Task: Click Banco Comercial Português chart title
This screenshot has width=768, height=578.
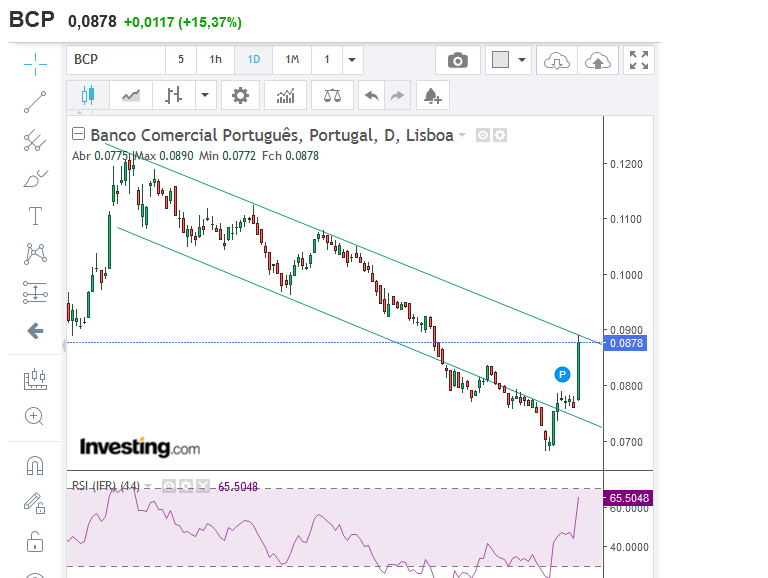Action: (272, 135)
